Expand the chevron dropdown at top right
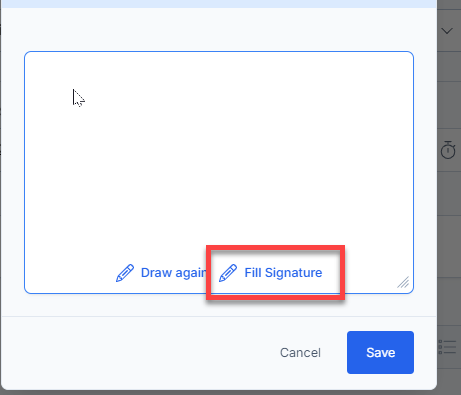This screenshot has height=395, width=461. pos(447,31)
